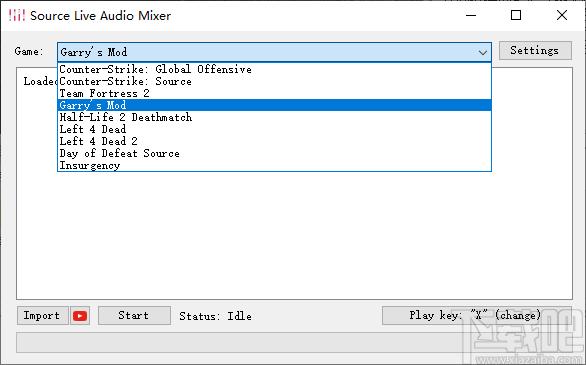The width and height of the screenshot is (586, 365).
Task: Click the Game combo box field
Action: point(274,52)
